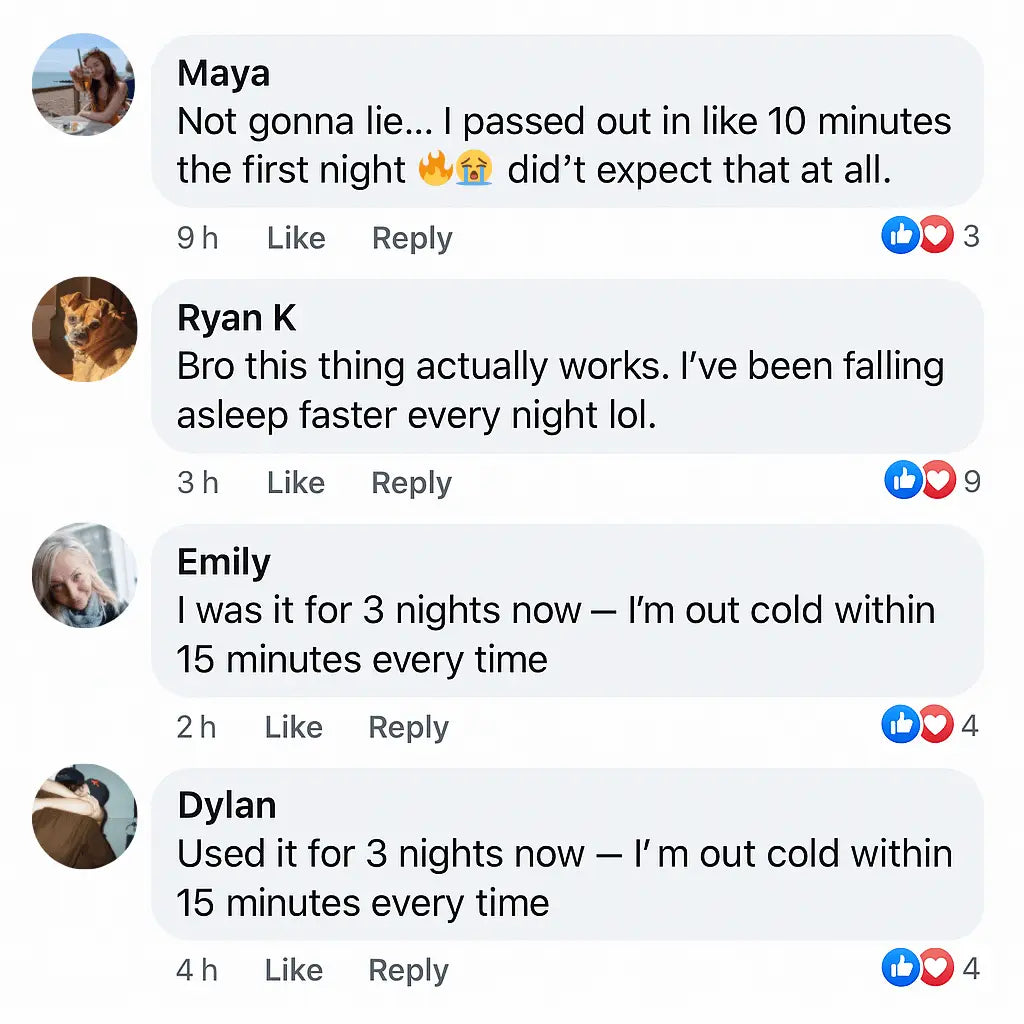
Task: Click the 9 reaction count on Ryan's comment
Action: (972, 482)
